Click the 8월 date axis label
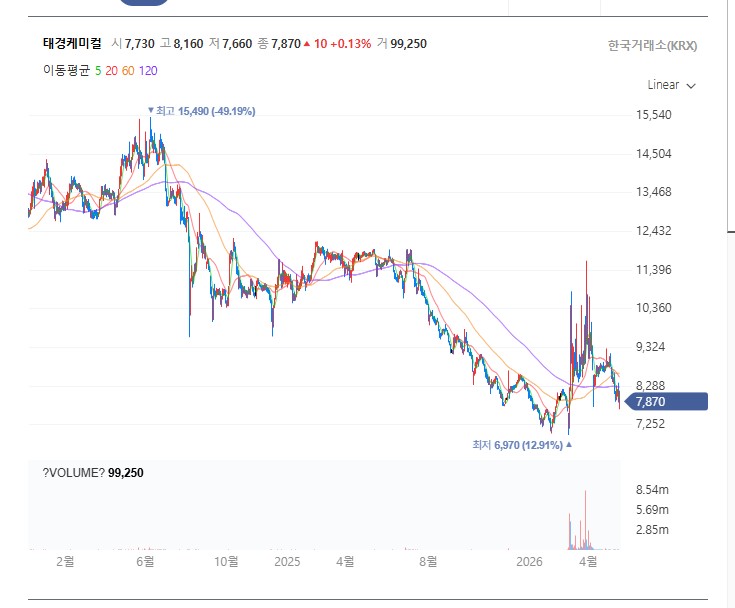Image resolution: width=735 pixels, height=608 pixels. 428,561
